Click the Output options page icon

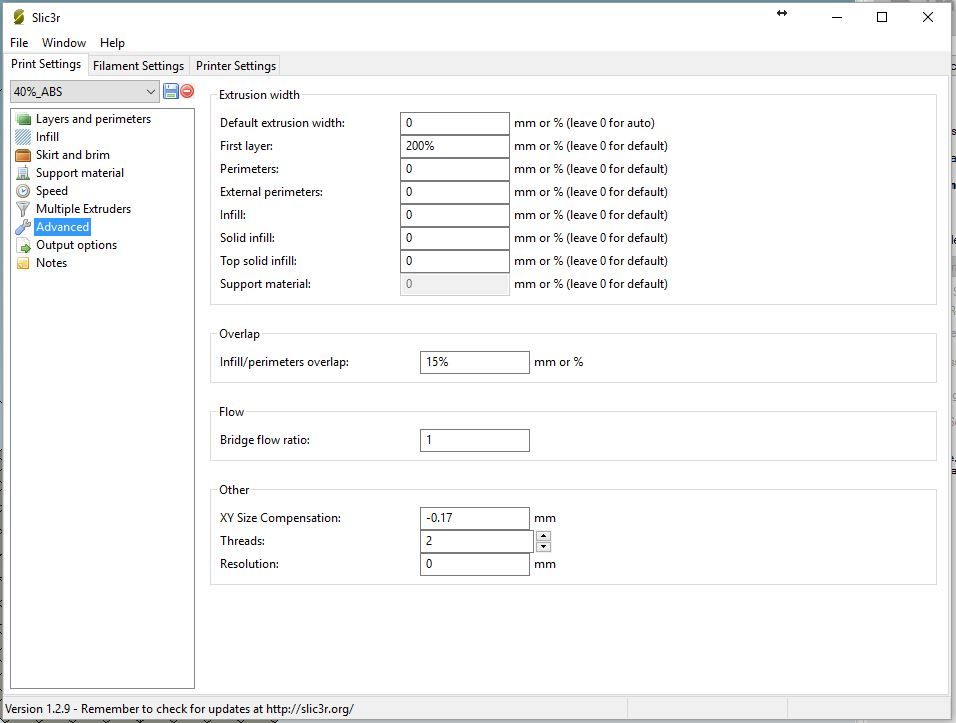click(x=23, y=245)
